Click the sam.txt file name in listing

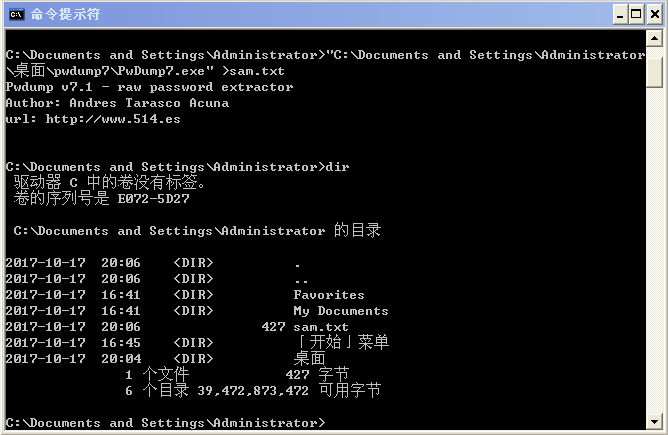[321, 327]
